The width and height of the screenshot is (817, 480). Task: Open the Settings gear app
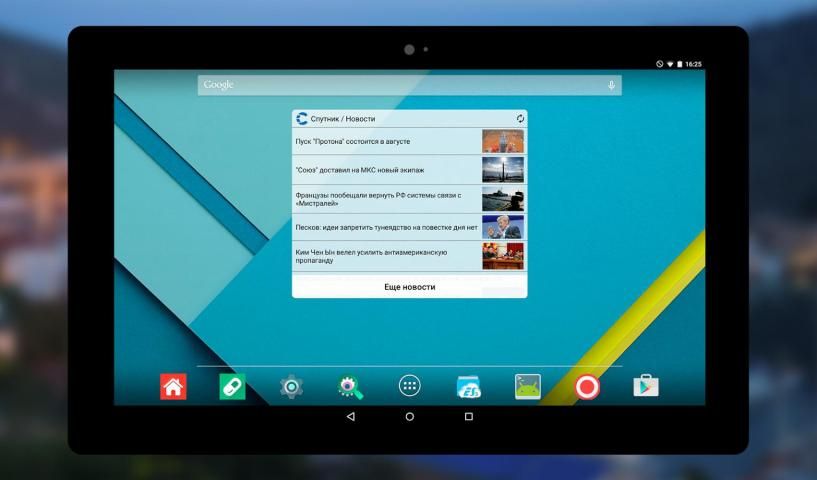click(291, 387)
